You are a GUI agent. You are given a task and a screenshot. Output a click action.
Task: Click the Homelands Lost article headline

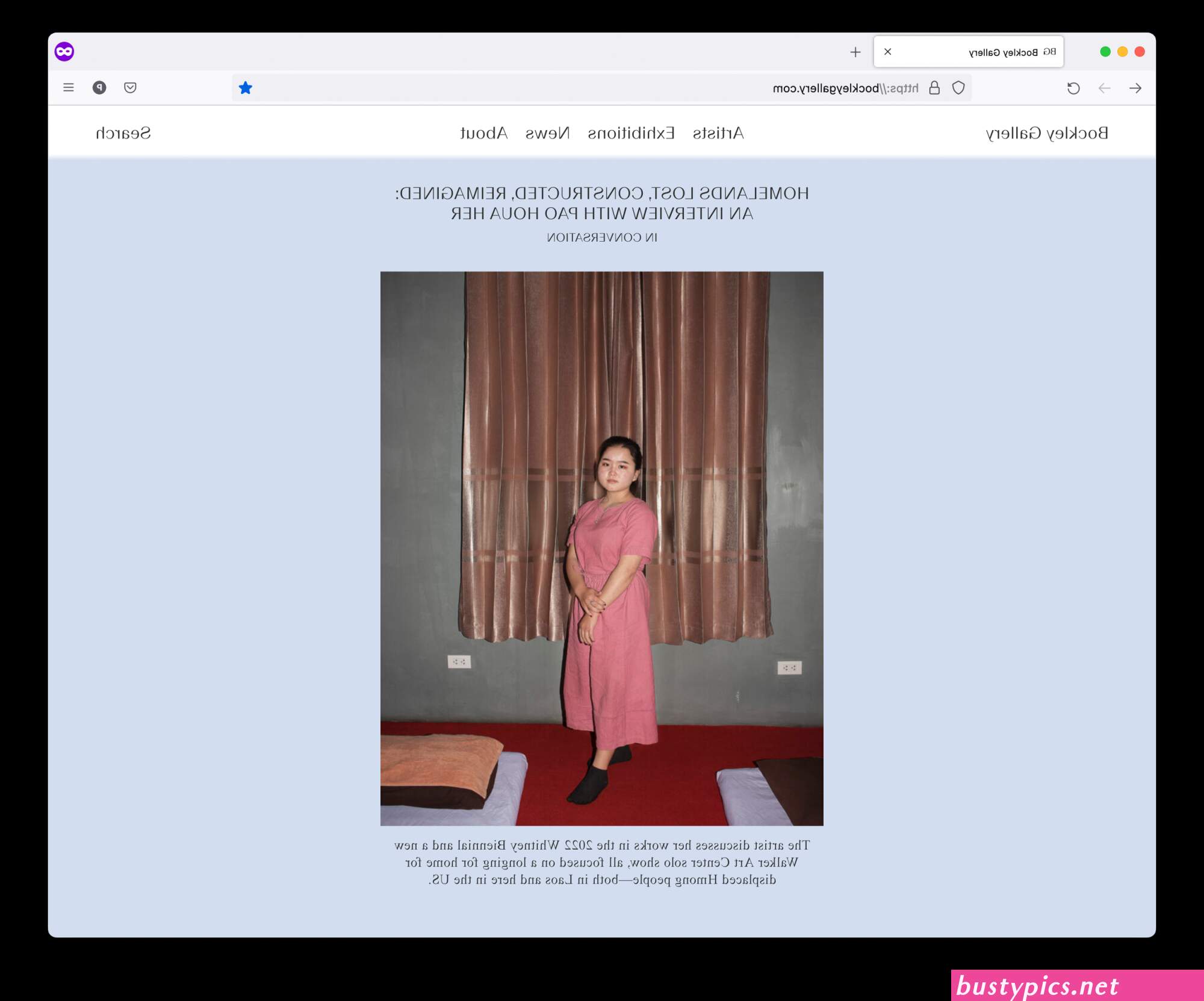pyautogui.click(x=602, y=204)
